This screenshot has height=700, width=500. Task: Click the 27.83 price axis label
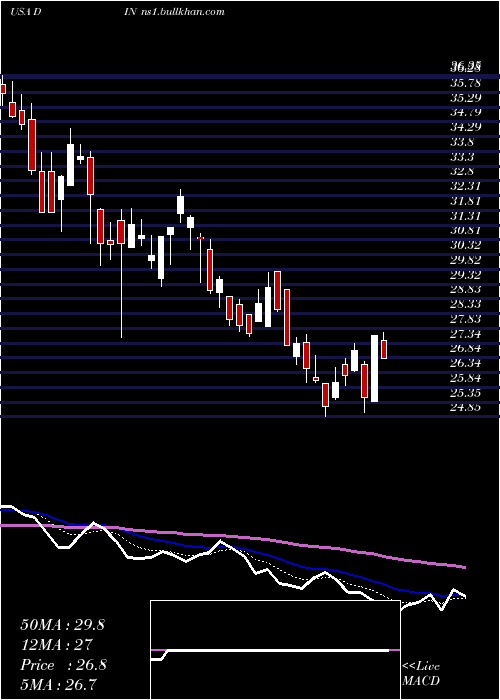pyautogui.click(x=466, y=319)
